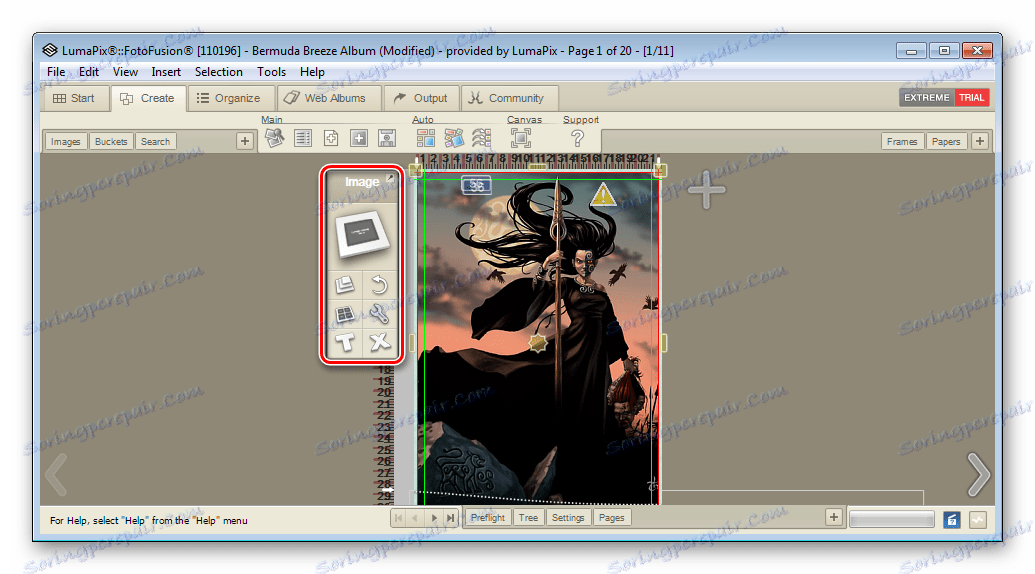Click the image frame thumbnail in Image panel
1035x574 pixels.
tap(362, 234)
